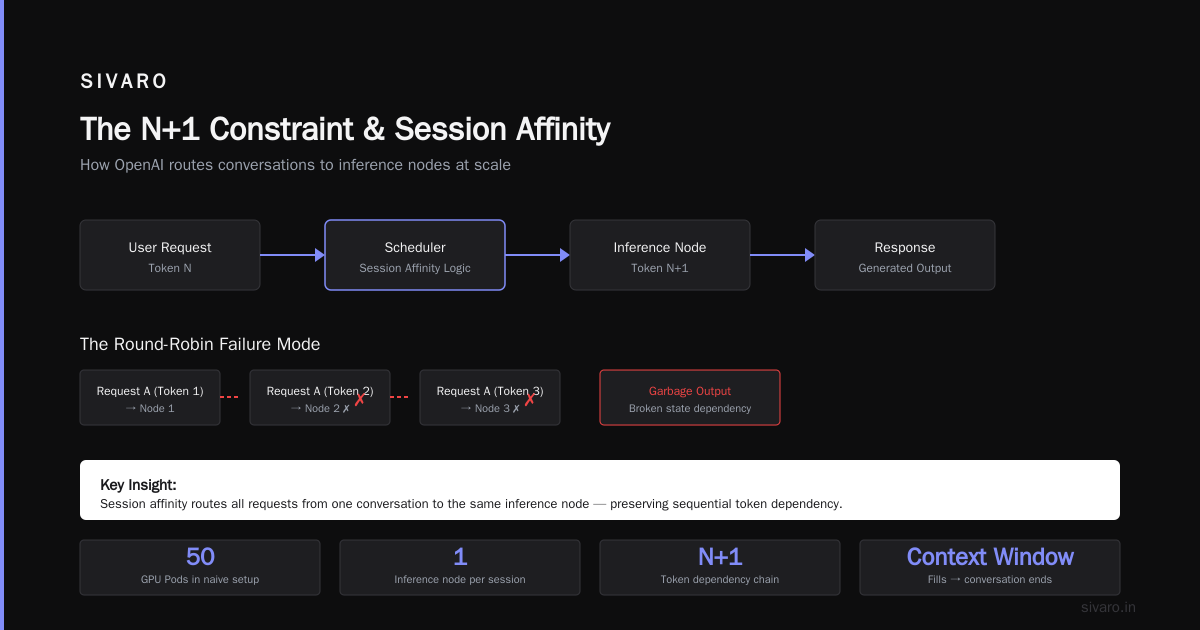
Task: Click the Request A (Token 1) Node 1 card
Action: pos(150,398)
